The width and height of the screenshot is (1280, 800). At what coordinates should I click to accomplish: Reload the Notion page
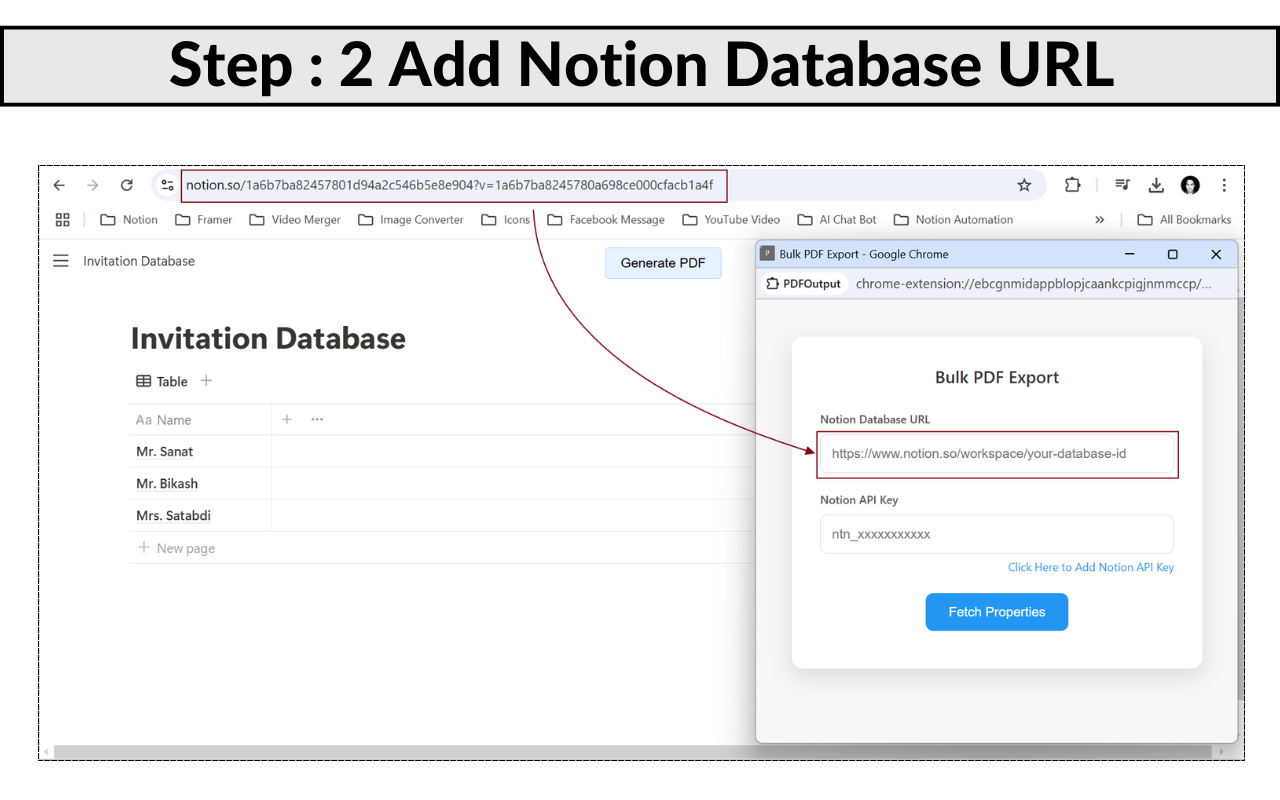coord(126,185)
